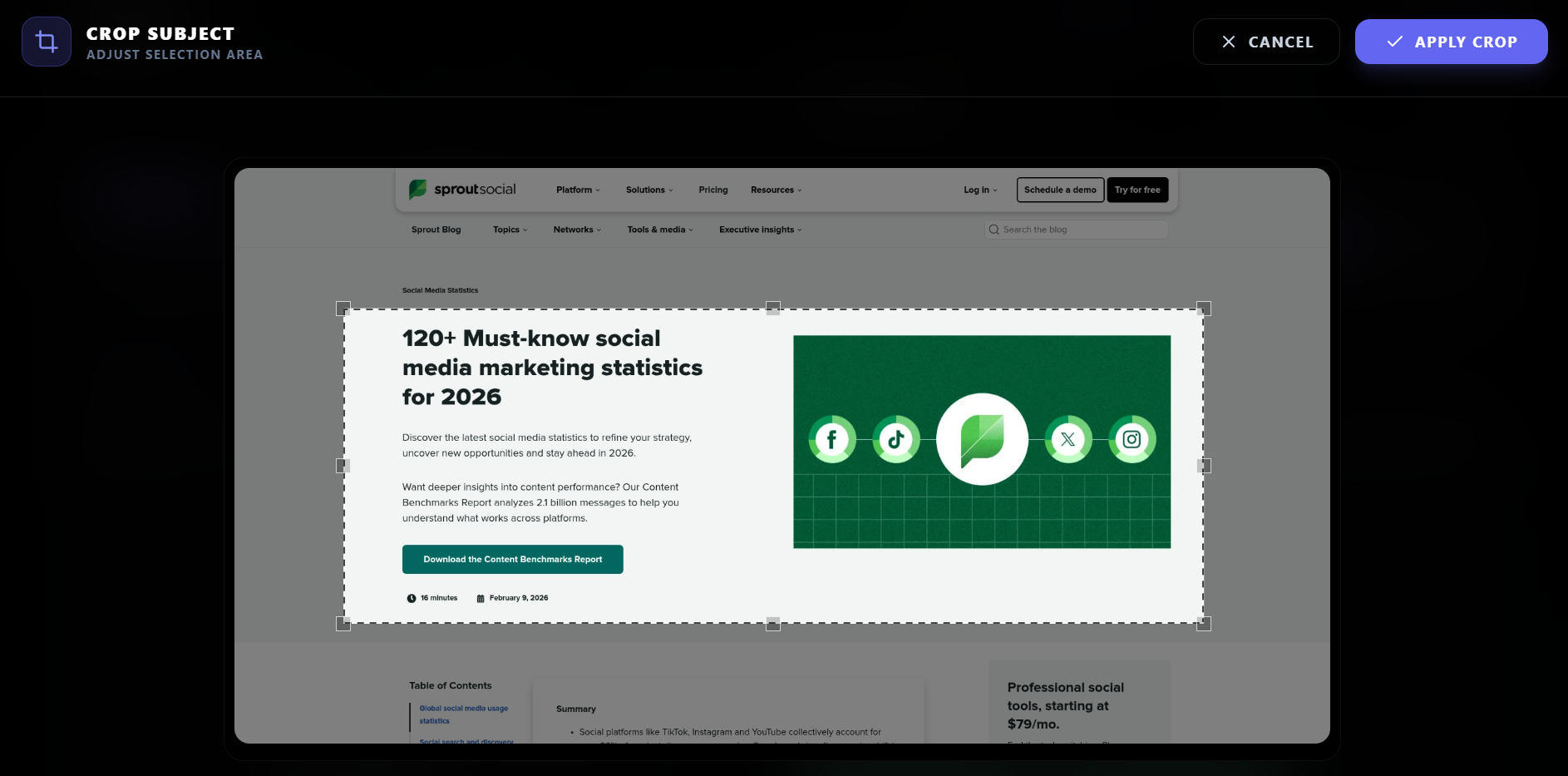Click the Instagram icon in the hero graphic

tap(1132, 439)
